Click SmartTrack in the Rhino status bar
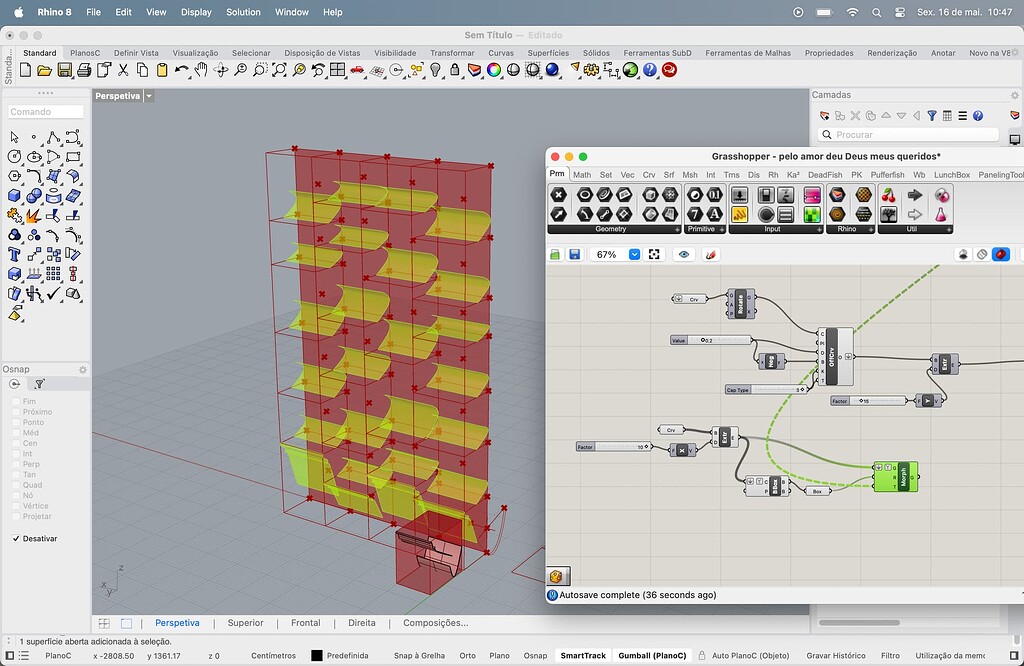The height and width of the screenshot is (666, 1024). tap(585, 655)
